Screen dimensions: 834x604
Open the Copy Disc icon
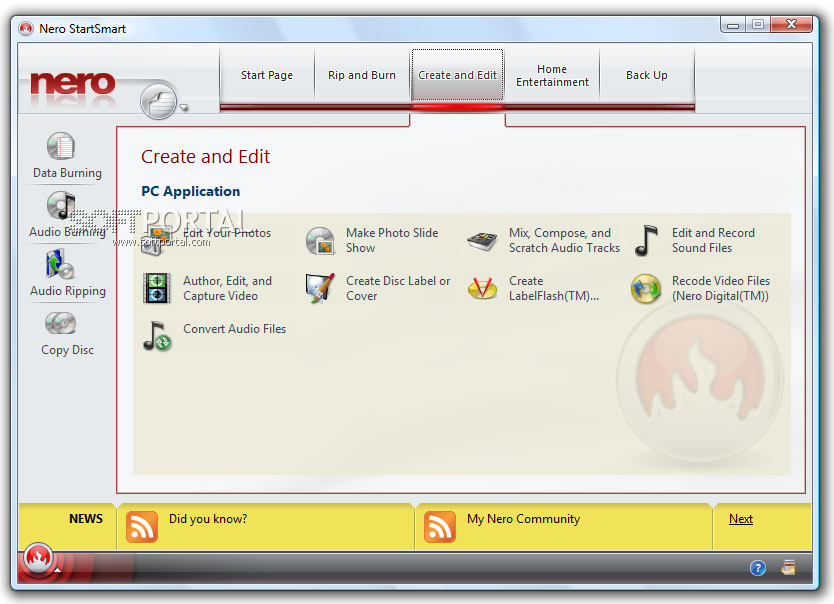(61, 323)
